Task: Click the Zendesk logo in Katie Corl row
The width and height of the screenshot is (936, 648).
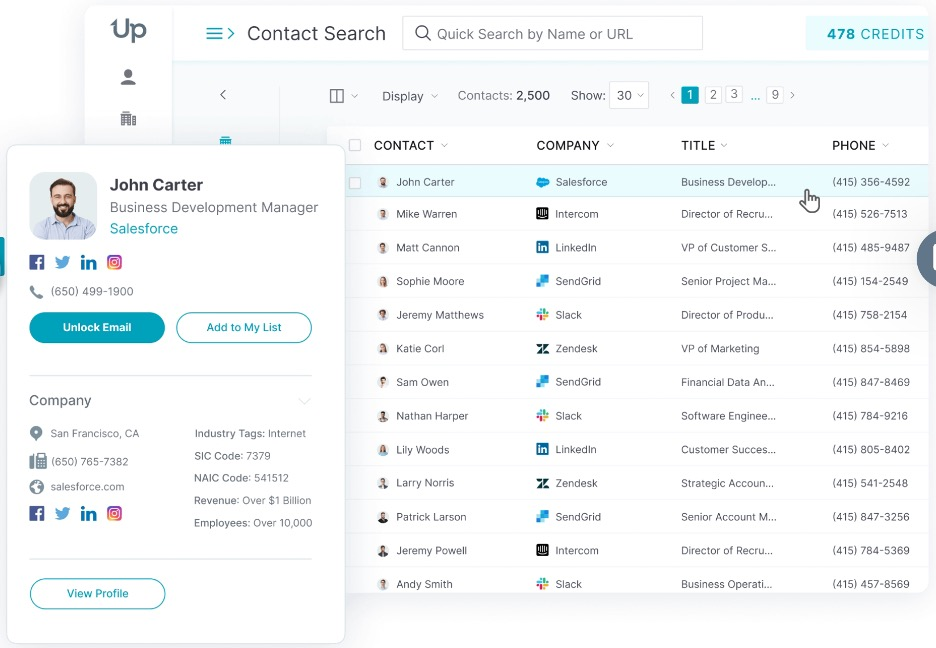Action: (x=542, y=348)
